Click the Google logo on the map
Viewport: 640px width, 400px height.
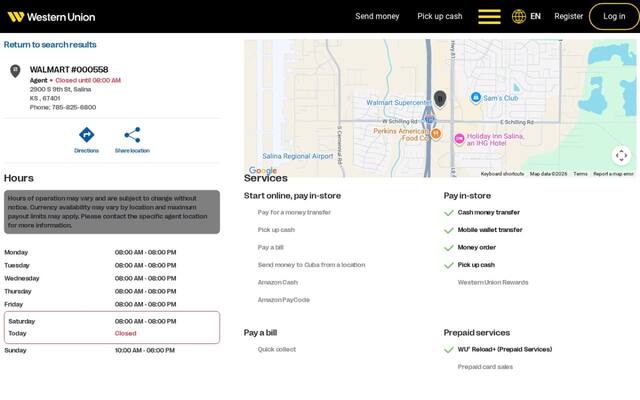click(262, 170)
